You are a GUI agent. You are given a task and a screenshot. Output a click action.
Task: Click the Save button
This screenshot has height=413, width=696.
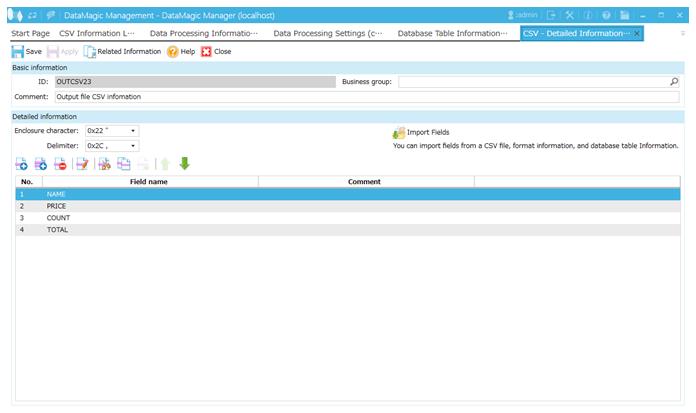coord(27,51)
